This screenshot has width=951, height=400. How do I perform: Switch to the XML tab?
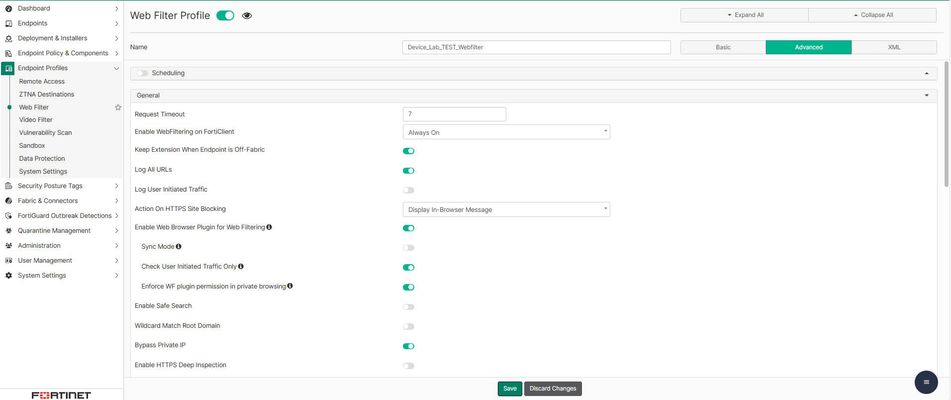[894, 47]
